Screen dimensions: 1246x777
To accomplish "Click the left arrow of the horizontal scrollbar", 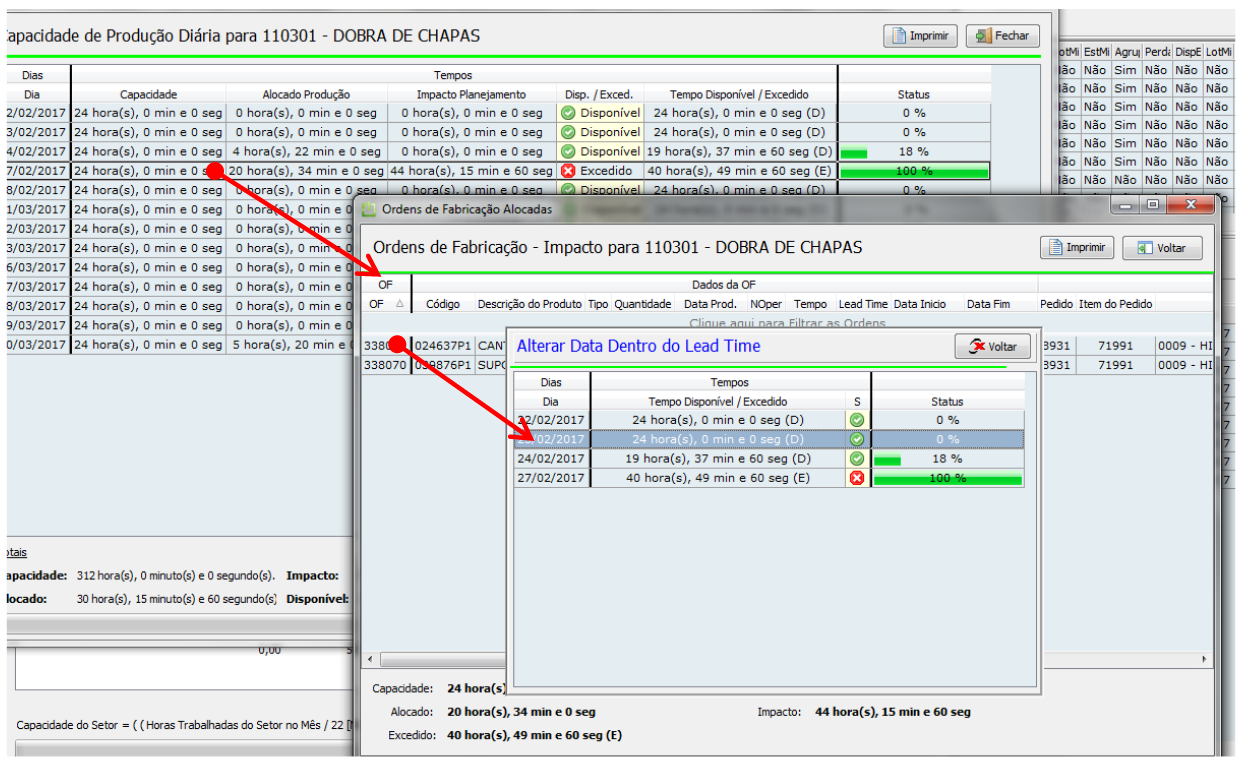I will tap(371, 660).
